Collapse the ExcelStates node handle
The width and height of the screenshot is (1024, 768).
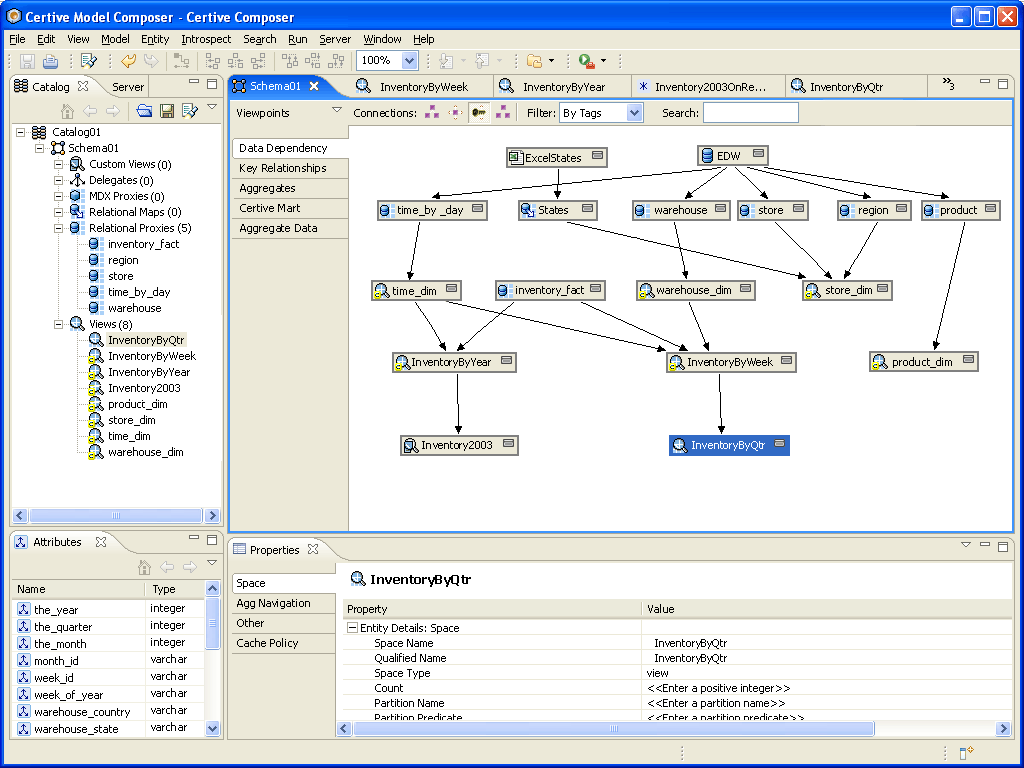click(598, 155)
